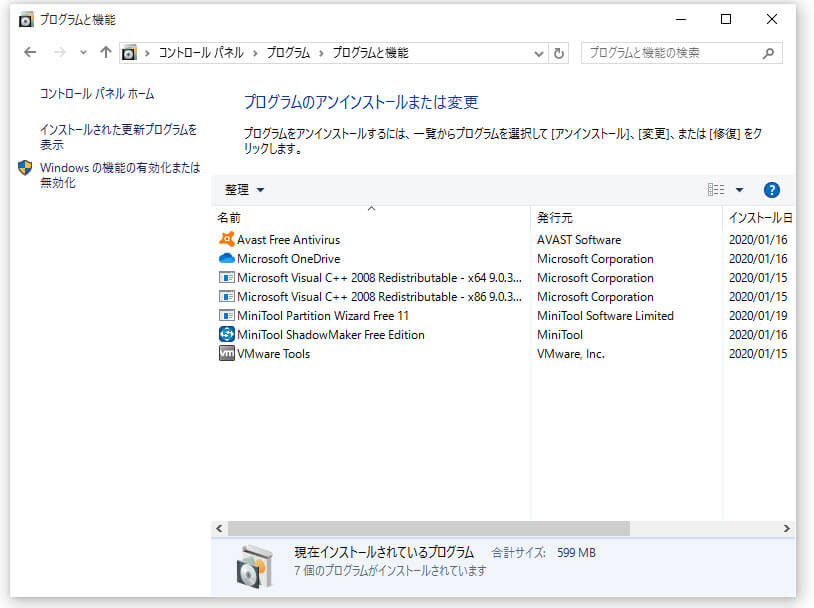Image resolution: width=814 pixels, height=608 pixels.
Task: Select Visual C++ 2008 Redistributable x86 entry
Action: (x=379, y=297)
